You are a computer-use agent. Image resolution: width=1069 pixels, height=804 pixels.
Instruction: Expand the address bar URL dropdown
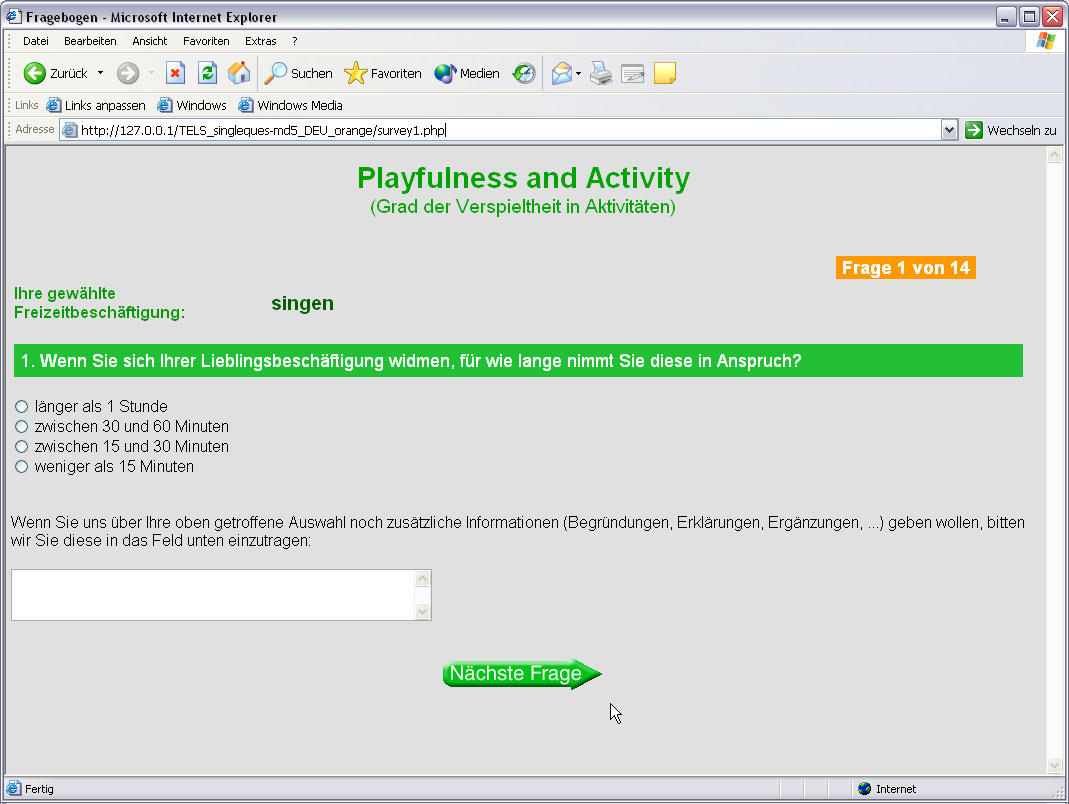click(949, 130)
